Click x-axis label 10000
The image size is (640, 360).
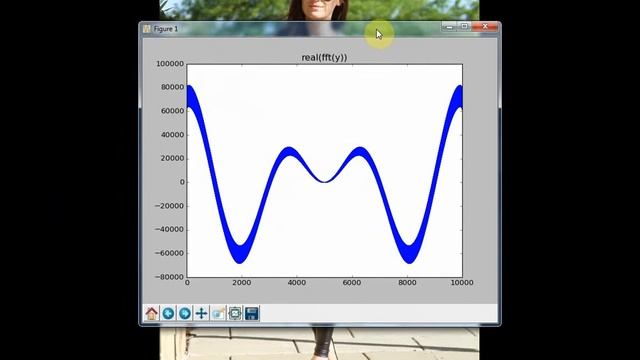(x=462, y=282)
